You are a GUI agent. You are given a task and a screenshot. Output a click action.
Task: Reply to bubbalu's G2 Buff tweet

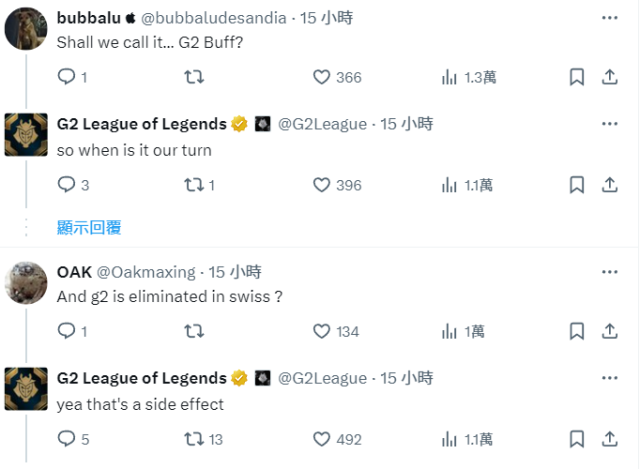(x=67, y=77)
